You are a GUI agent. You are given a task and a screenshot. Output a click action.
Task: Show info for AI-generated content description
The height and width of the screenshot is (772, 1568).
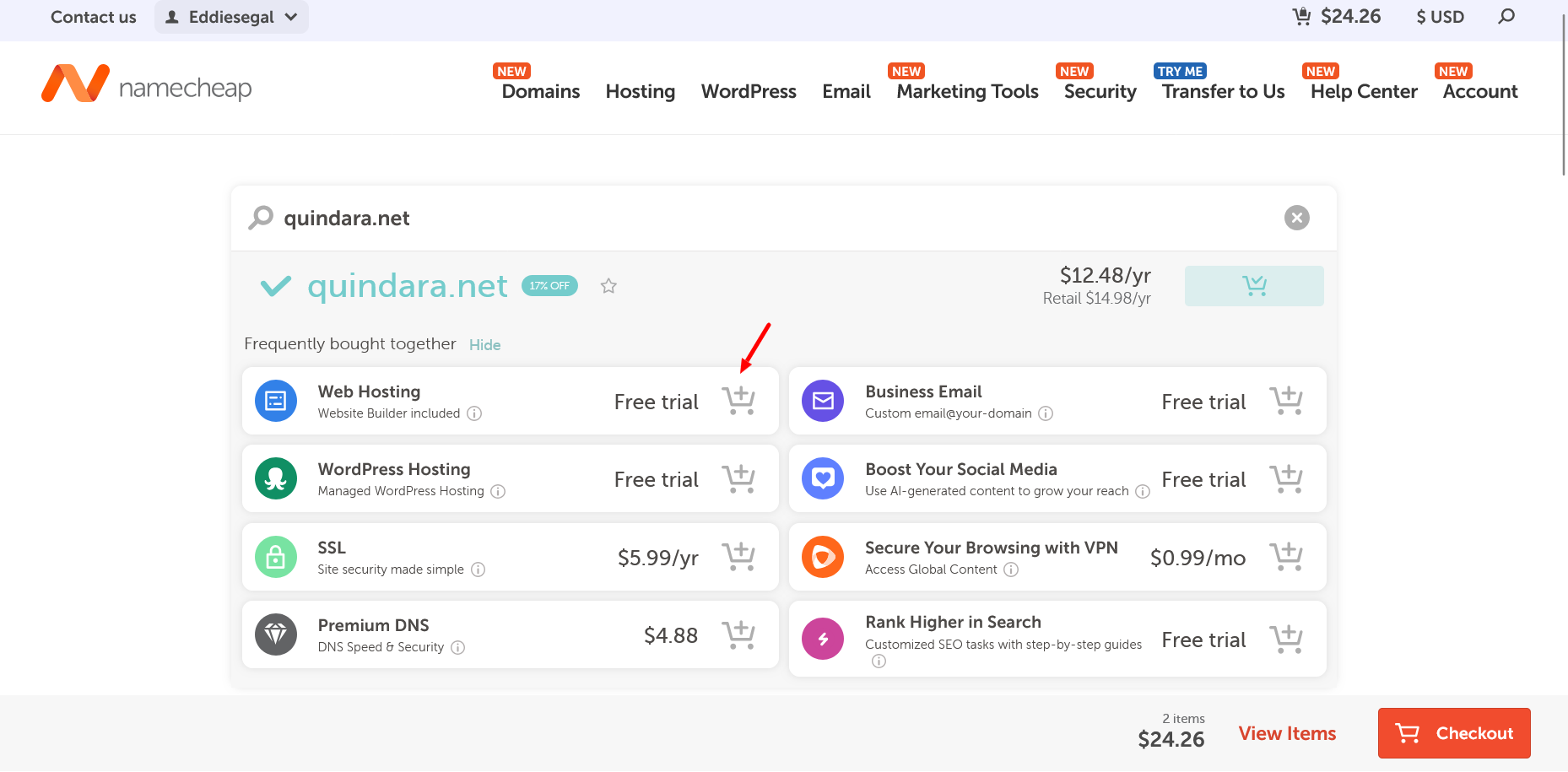coord(1143,491)
